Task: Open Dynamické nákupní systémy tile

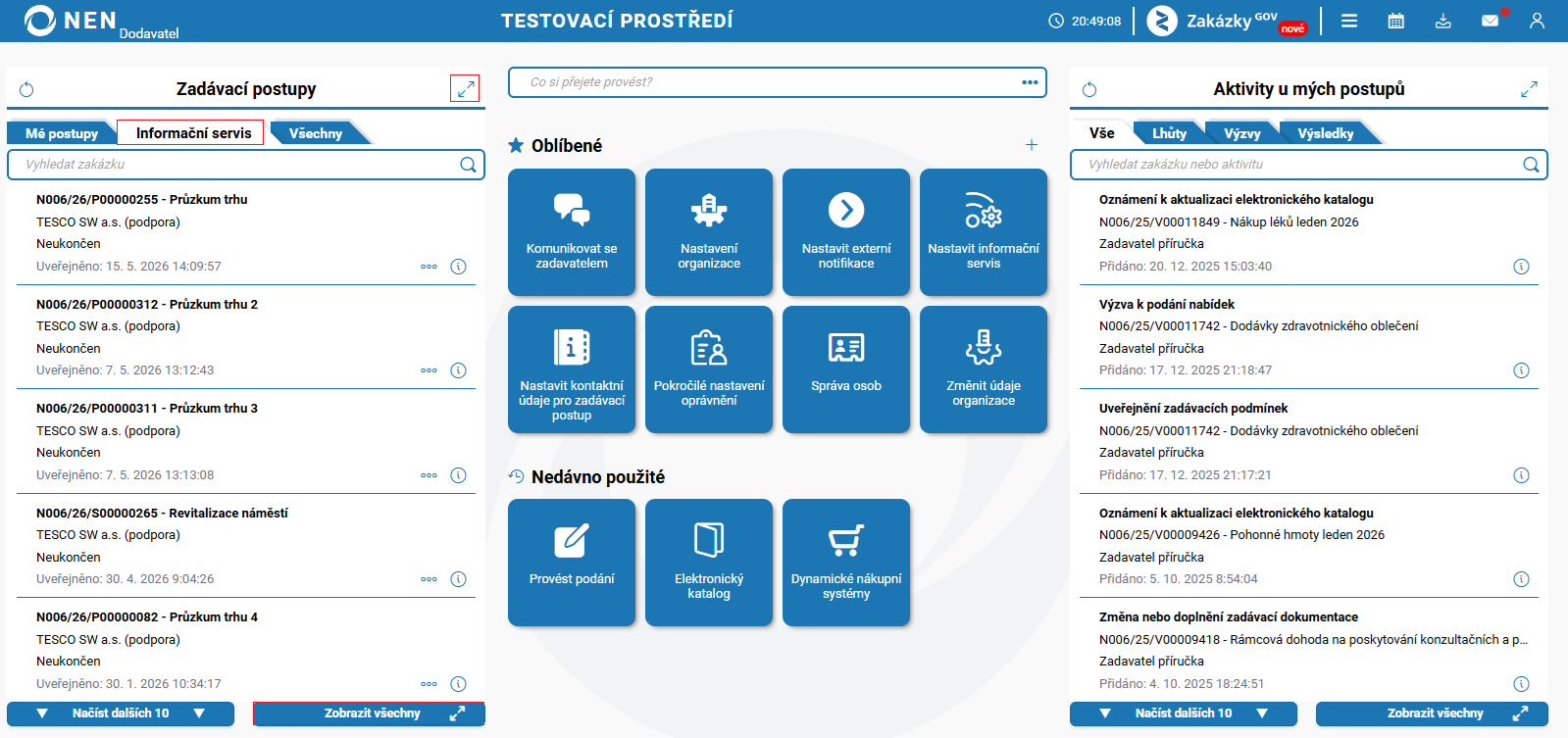Action: click(846, 563)
